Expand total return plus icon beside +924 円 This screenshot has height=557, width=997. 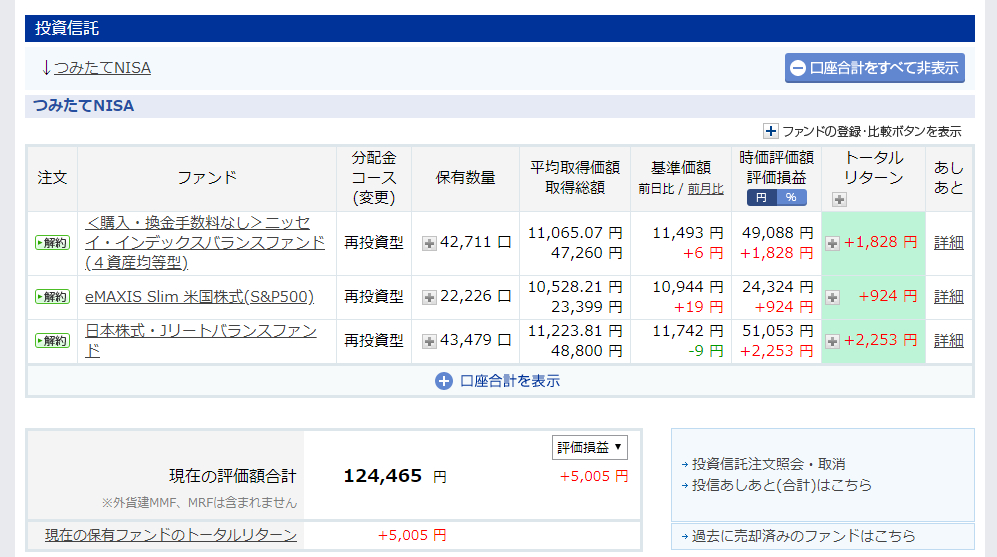(832, 298)
